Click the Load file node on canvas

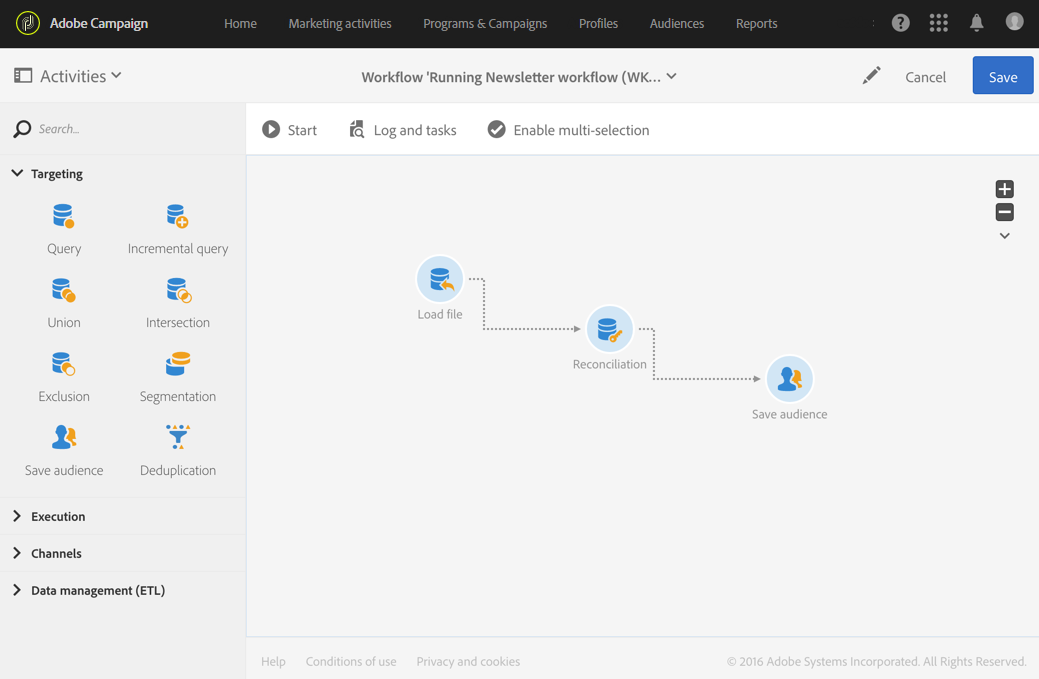coord(440,280)
